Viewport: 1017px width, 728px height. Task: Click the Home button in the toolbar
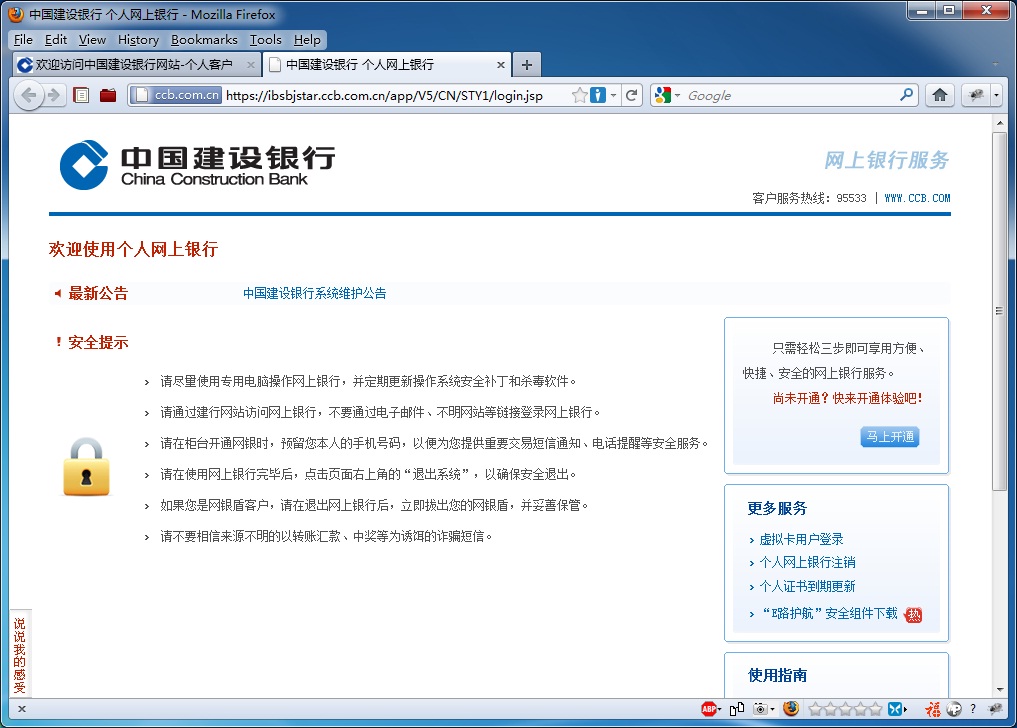coord(940,95)
